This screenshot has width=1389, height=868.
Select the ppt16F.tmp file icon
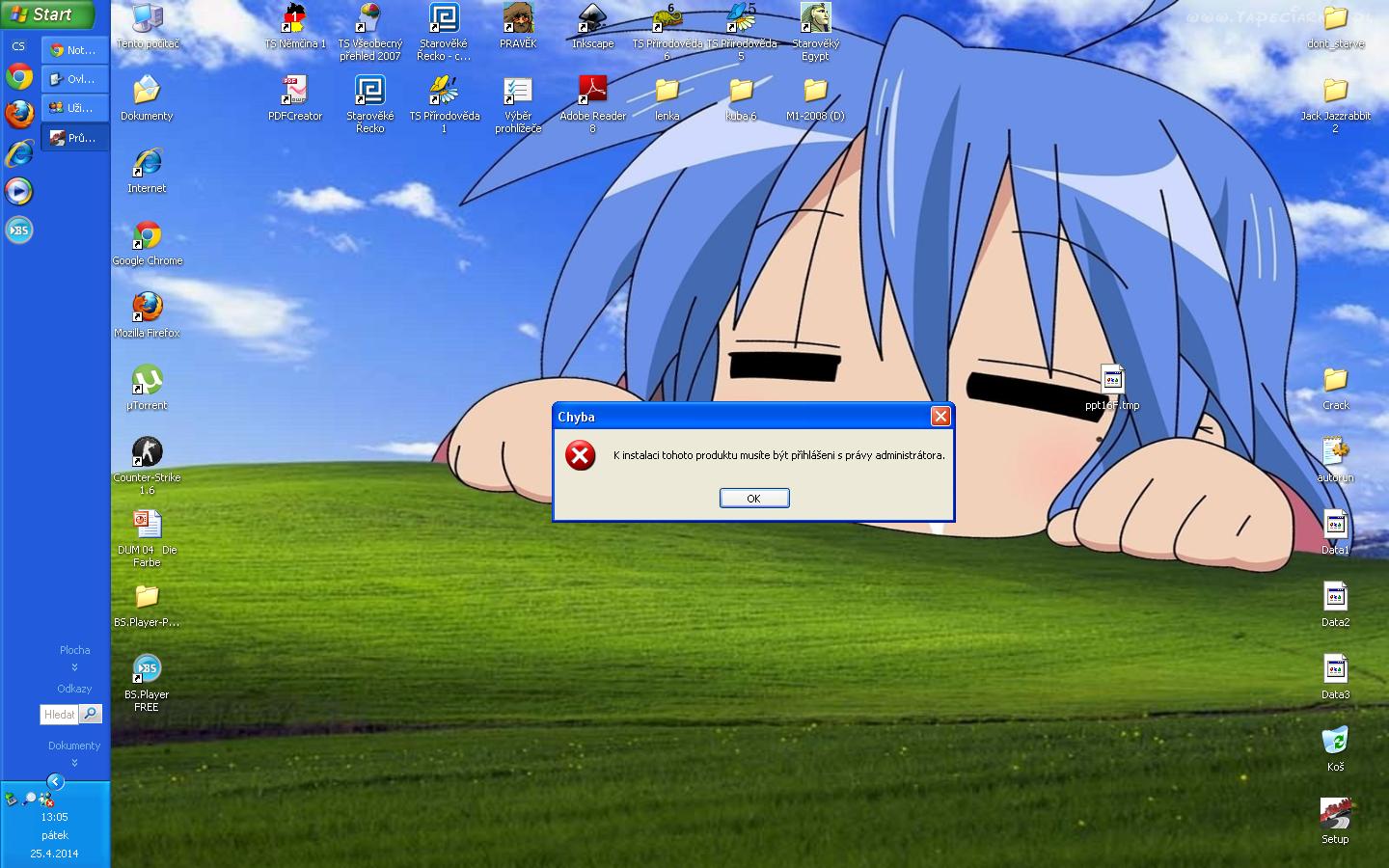pos(1112,388)
